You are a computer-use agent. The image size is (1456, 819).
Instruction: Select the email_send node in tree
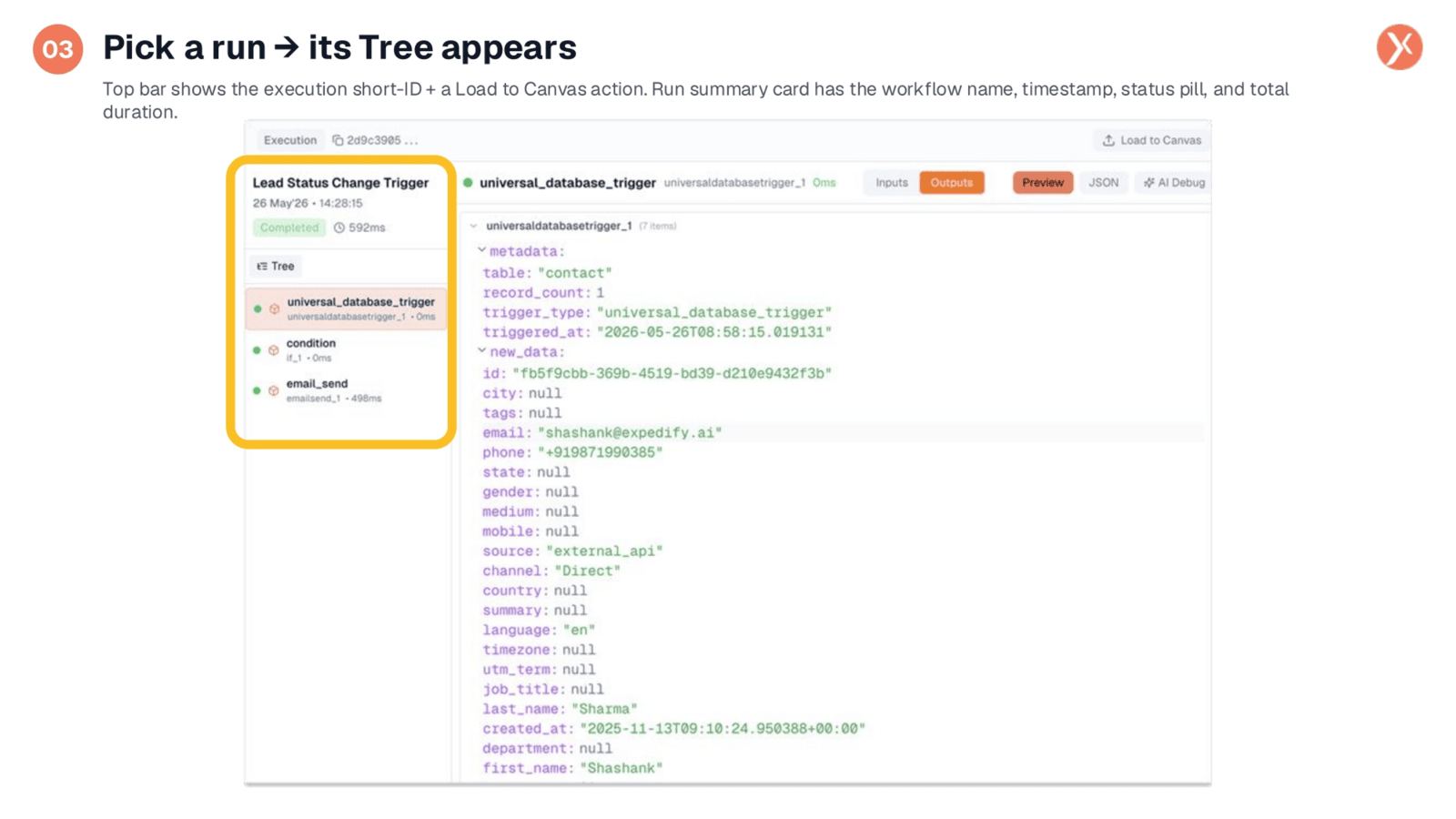347,390
